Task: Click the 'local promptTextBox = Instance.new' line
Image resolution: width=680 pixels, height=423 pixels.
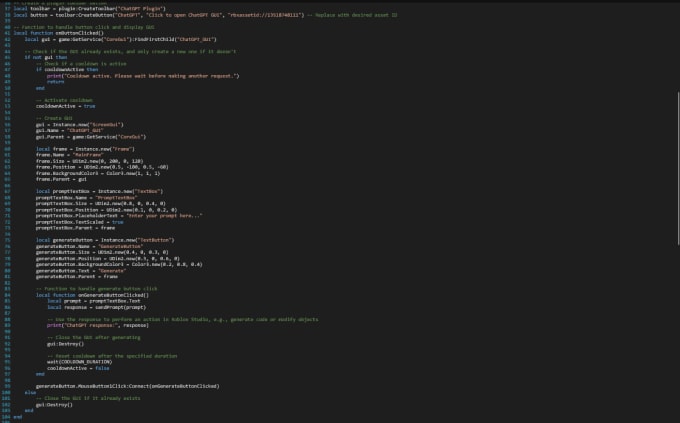Action: 100,191
